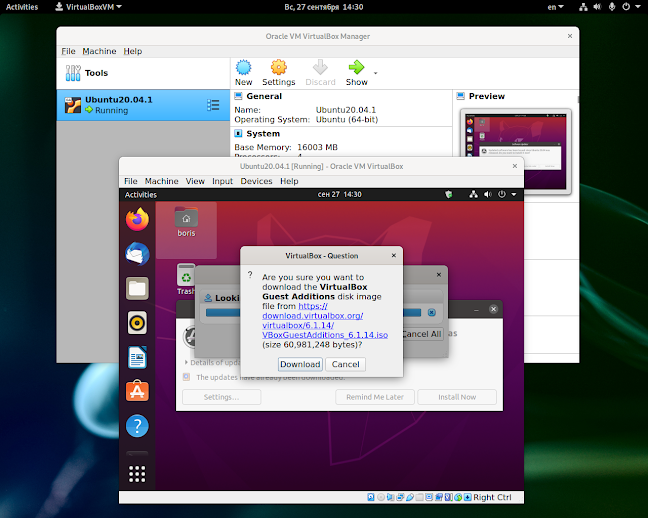Open Thunderbird mail from the guest dock
This screenshot has width=648, height=518.
(137, 254)
